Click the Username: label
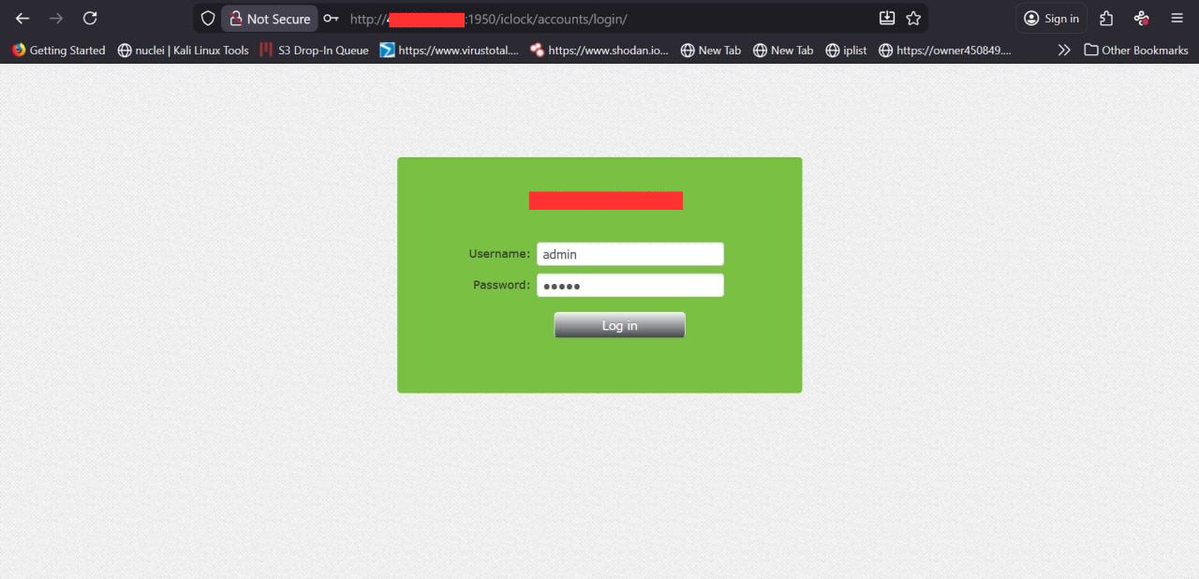This screenshot has width=1199, height=579. pos(499,253)
